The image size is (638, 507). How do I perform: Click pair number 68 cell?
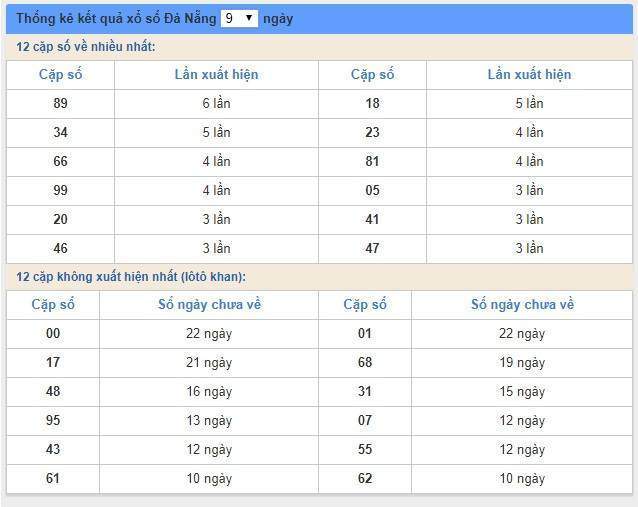(x=365, y=363)
